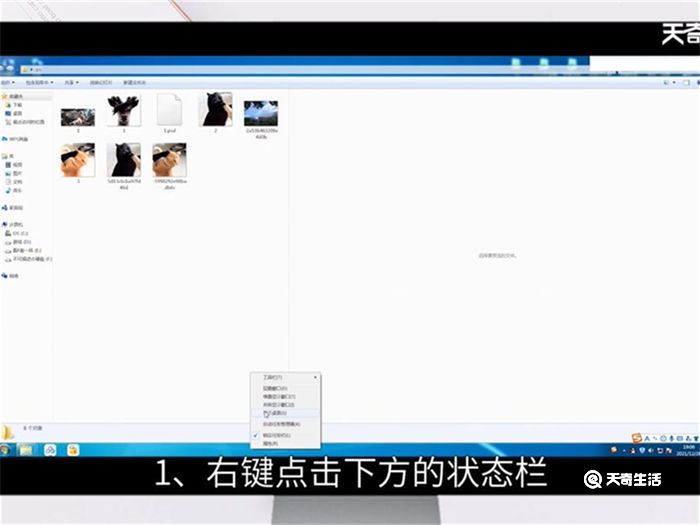Select 网络 Network in navigation pane
This screenshot has width=700, height=525.
(x=11, y=276)
